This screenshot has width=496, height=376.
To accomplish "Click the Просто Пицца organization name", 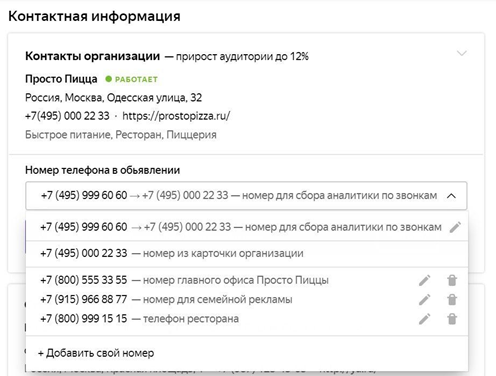I will coord(61,79).
